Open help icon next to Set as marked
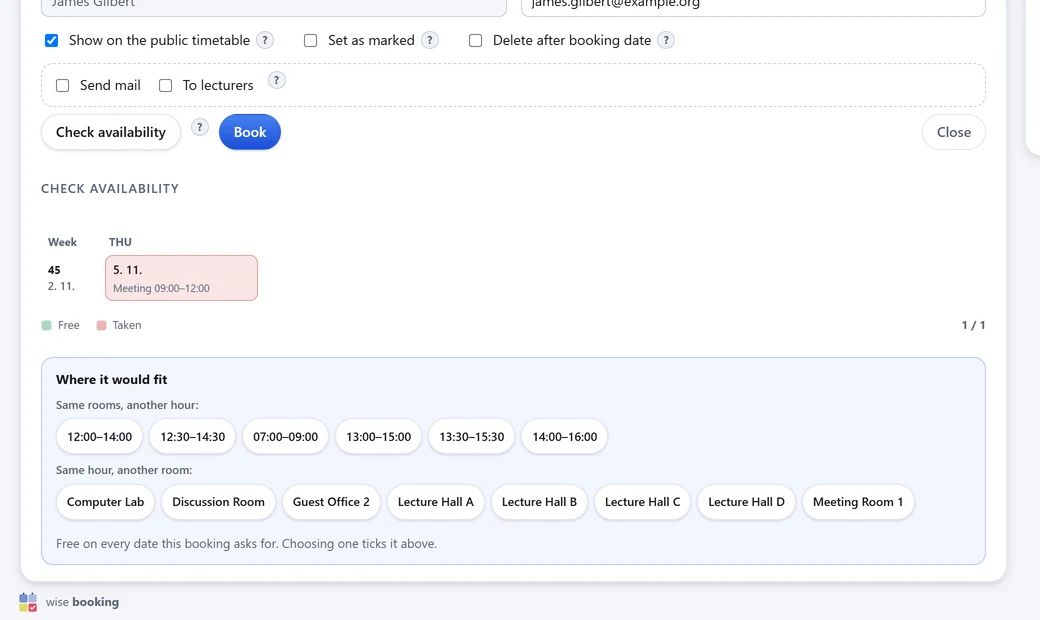The height and width of the screenshot is (620, 1040). point(430,40)
